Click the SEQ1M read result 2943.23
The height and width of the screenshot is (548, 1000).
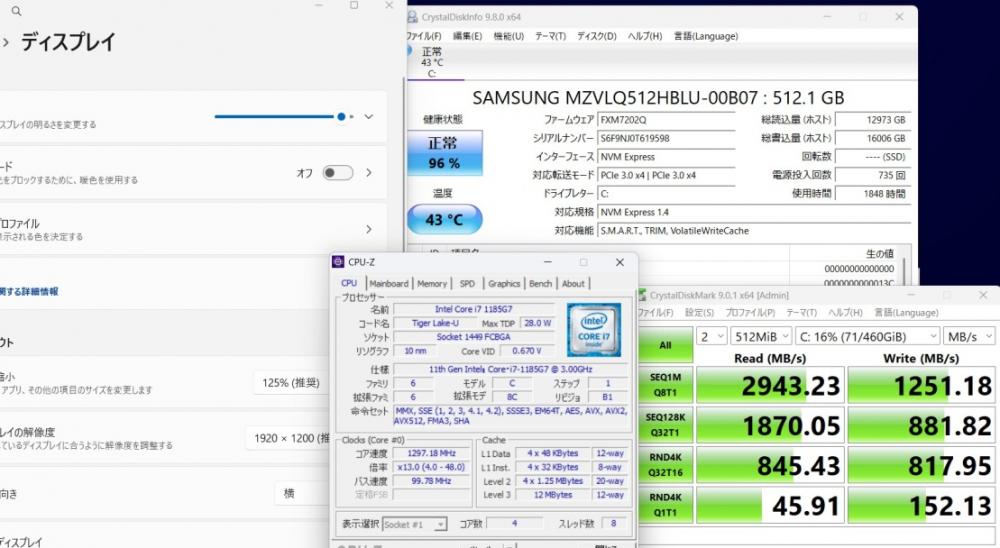(770, 386)
